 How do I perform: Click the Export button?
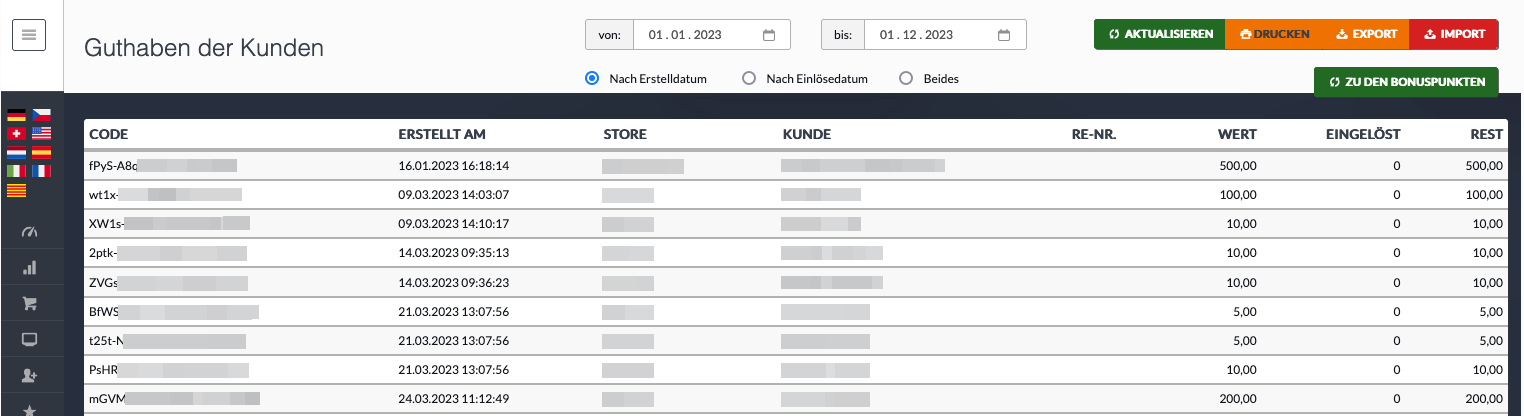pyautogui.click(x=1366, y=34)
